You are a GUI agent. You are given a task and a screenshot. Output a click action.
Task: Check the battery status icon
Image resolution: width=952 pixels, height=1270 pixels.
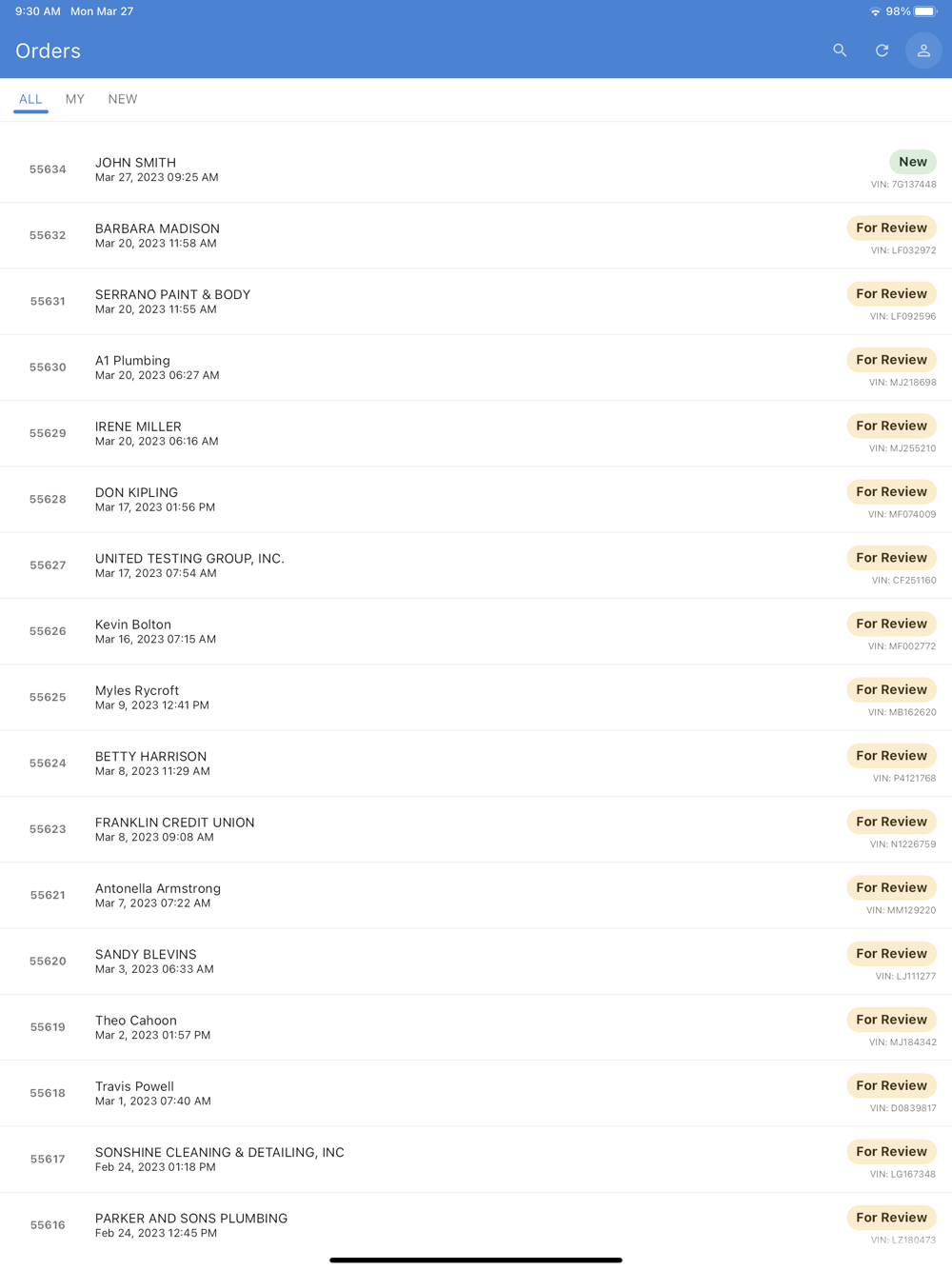(x=925, y=11)
